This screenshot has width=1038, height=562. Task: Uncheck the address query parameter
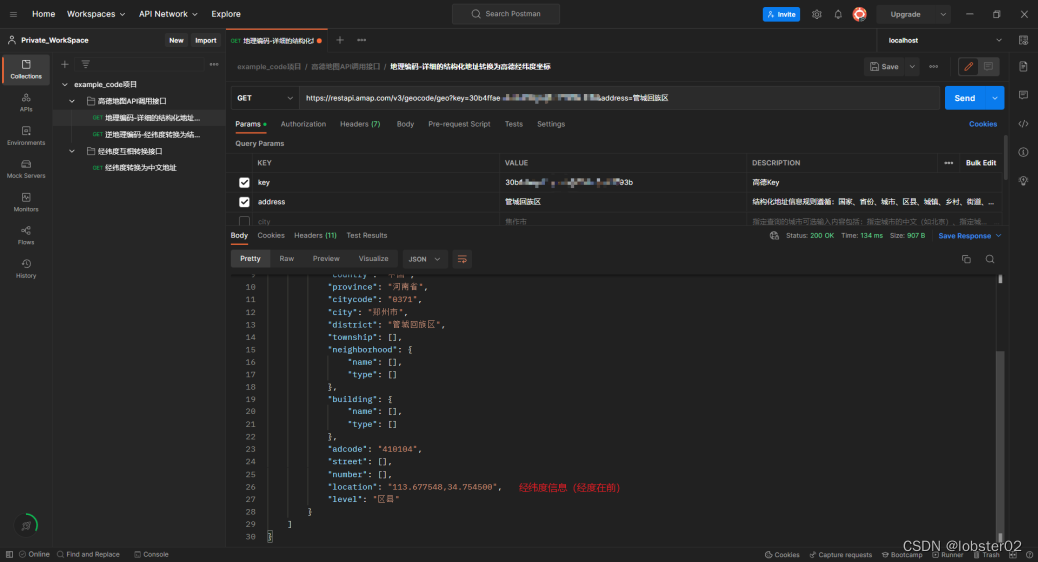(x=244, y=202)
